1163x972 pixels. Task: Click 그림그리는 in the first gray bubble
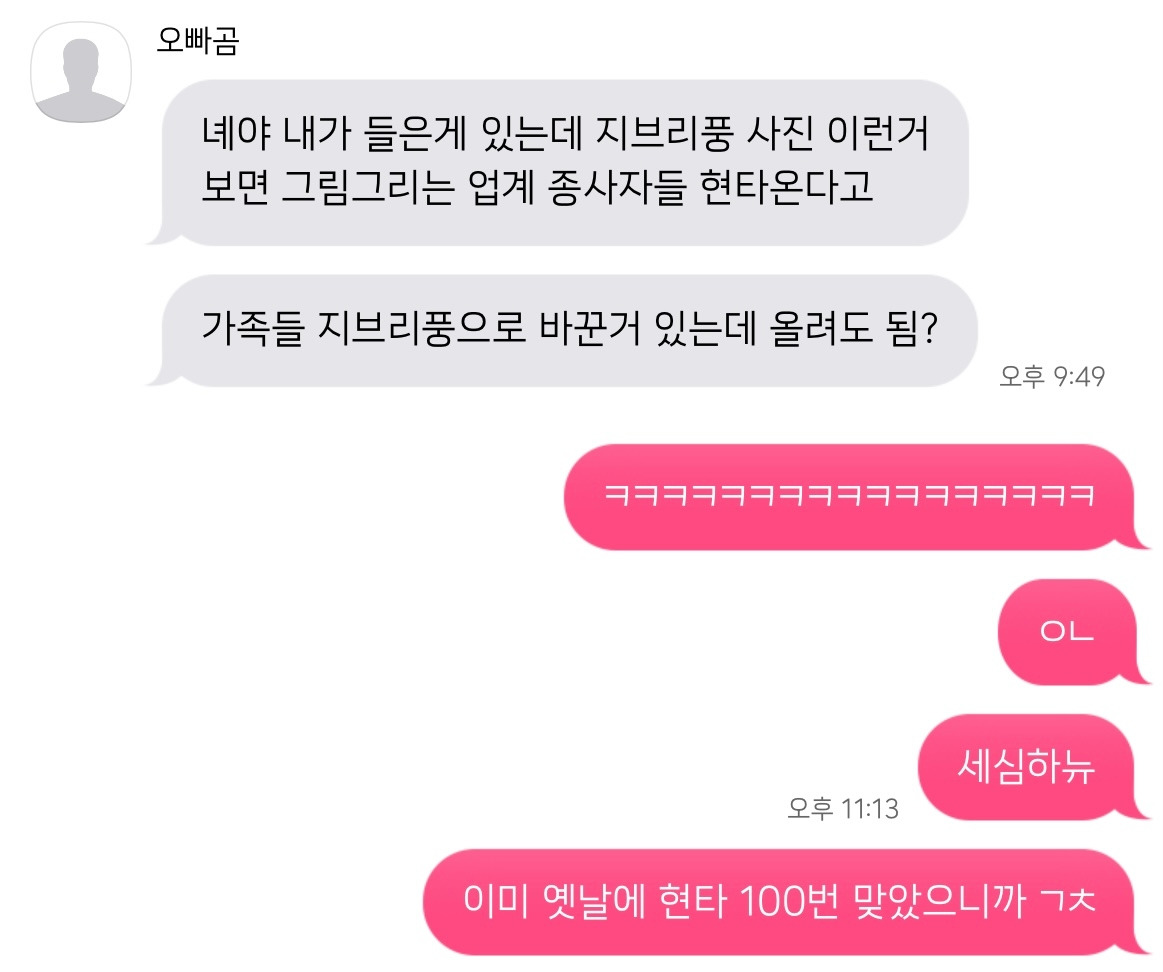(367, 187)
